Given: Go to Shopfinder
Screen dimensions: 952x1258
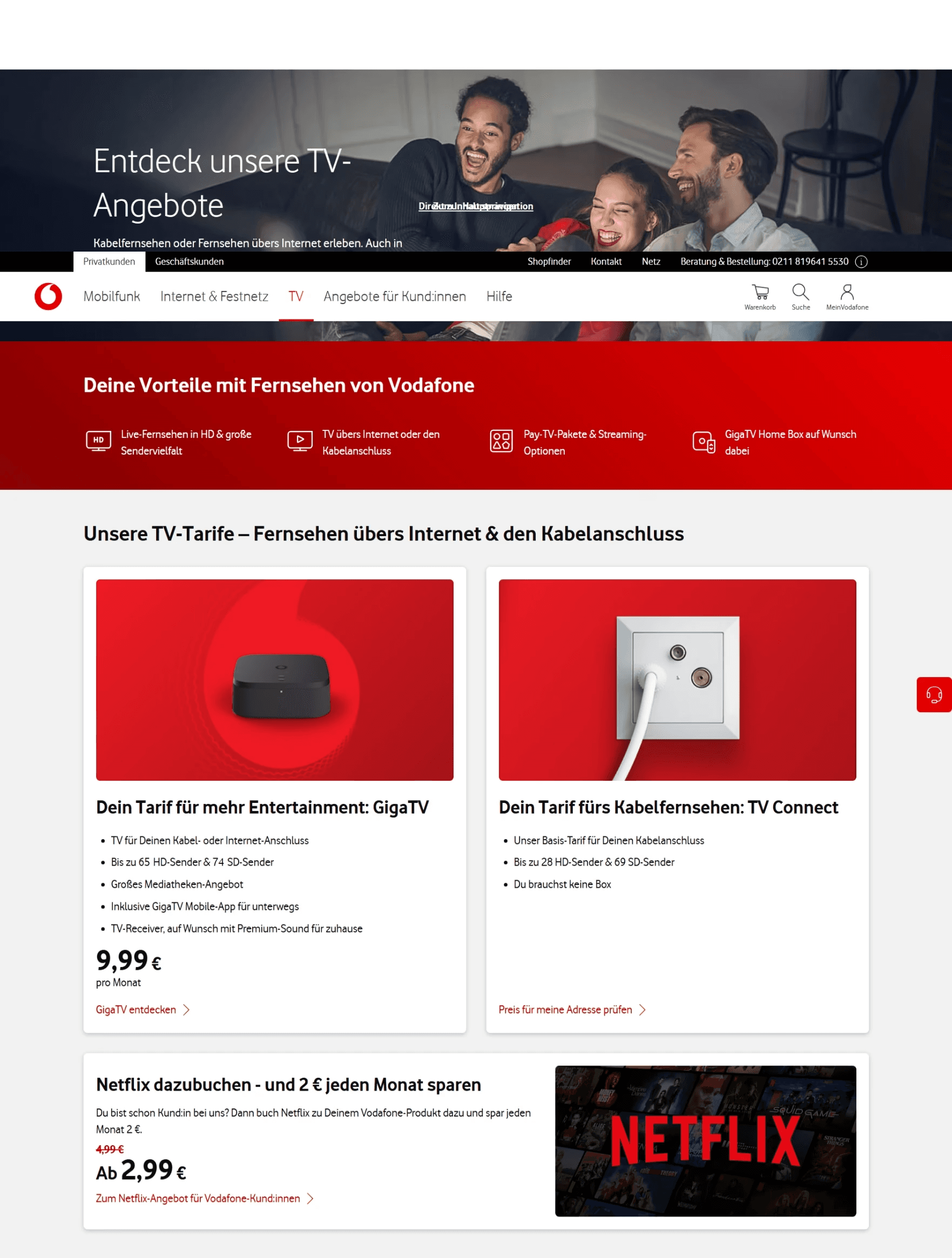Looking at the screenshot, I should [x=549, y=262].
